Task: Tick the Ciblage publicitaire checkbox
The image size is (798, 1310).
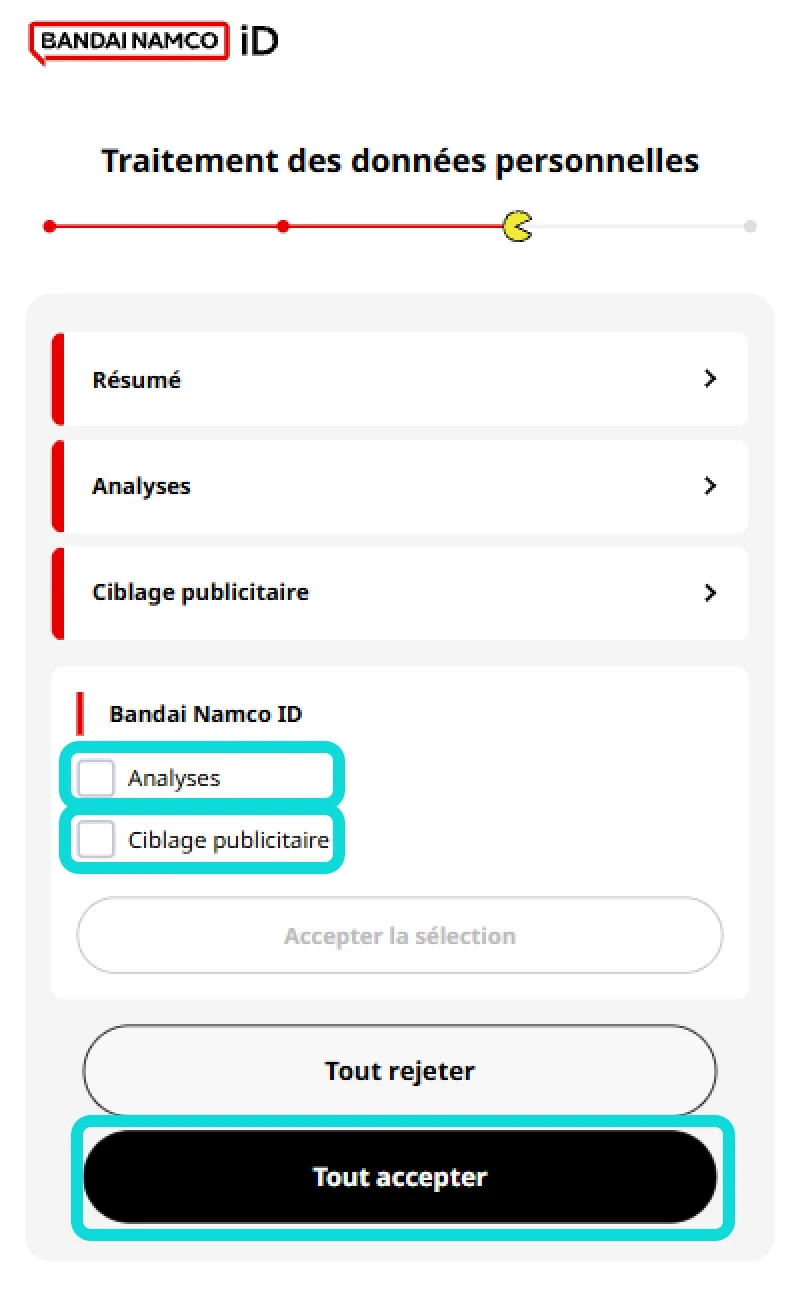Action: pos(97,840)
